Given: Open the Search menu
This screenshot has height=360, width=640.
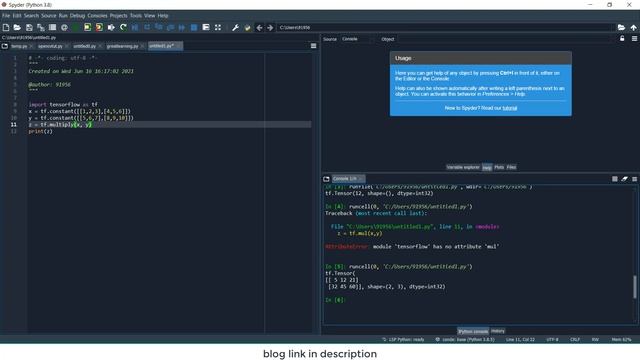Looking at the screenshot, I should coord(31,16).
